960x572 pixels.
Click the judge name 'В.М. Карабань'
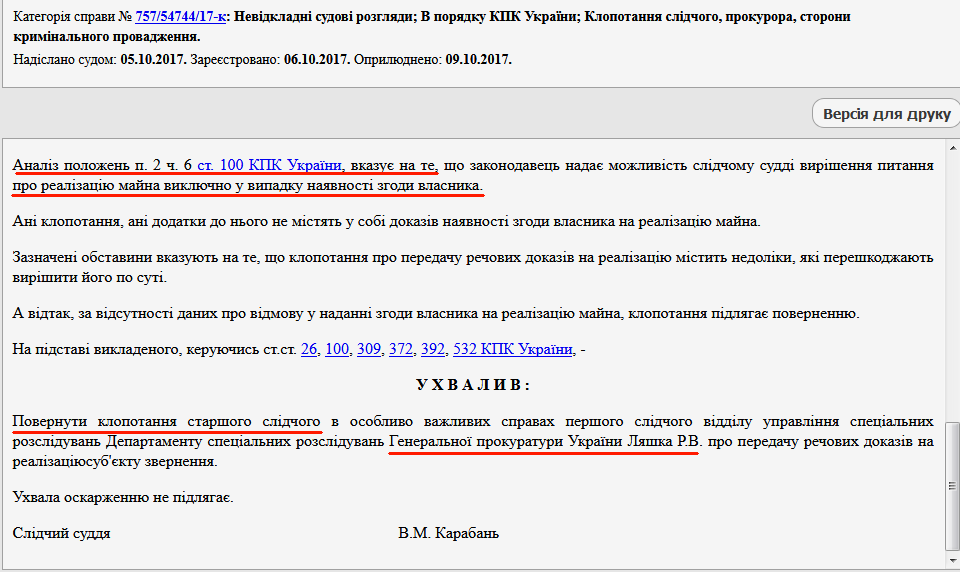click(448, 533)
